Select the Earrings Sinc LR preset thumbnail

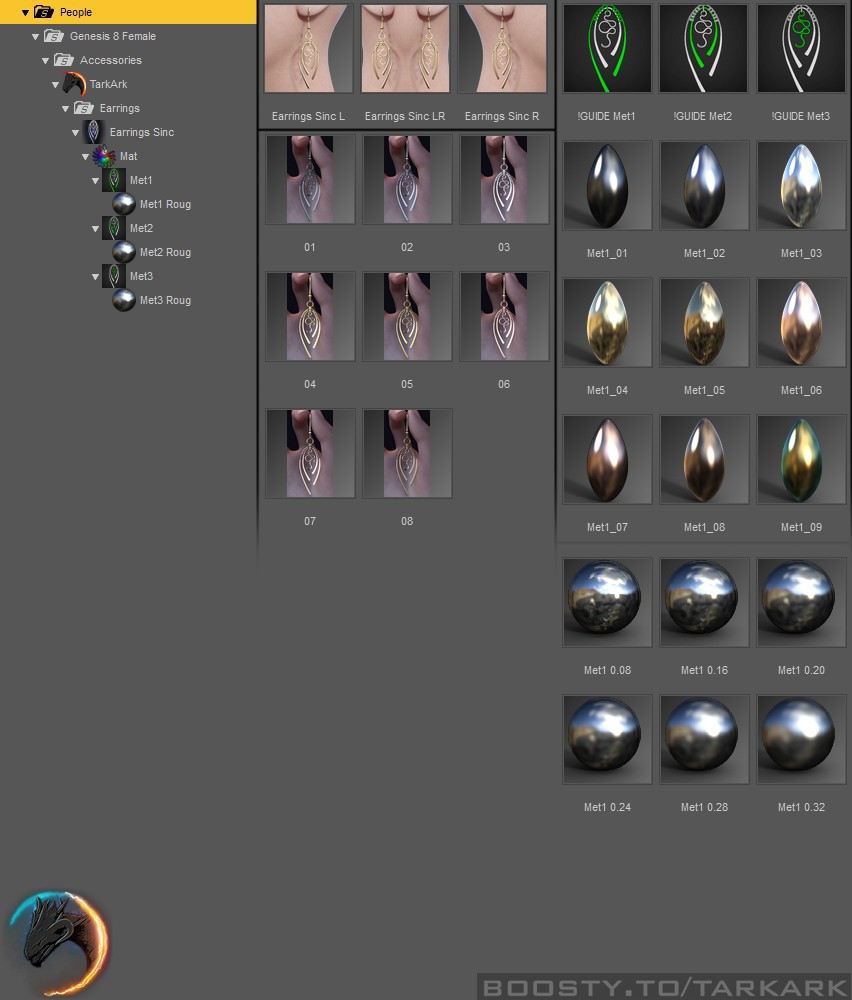pos(405,48)
